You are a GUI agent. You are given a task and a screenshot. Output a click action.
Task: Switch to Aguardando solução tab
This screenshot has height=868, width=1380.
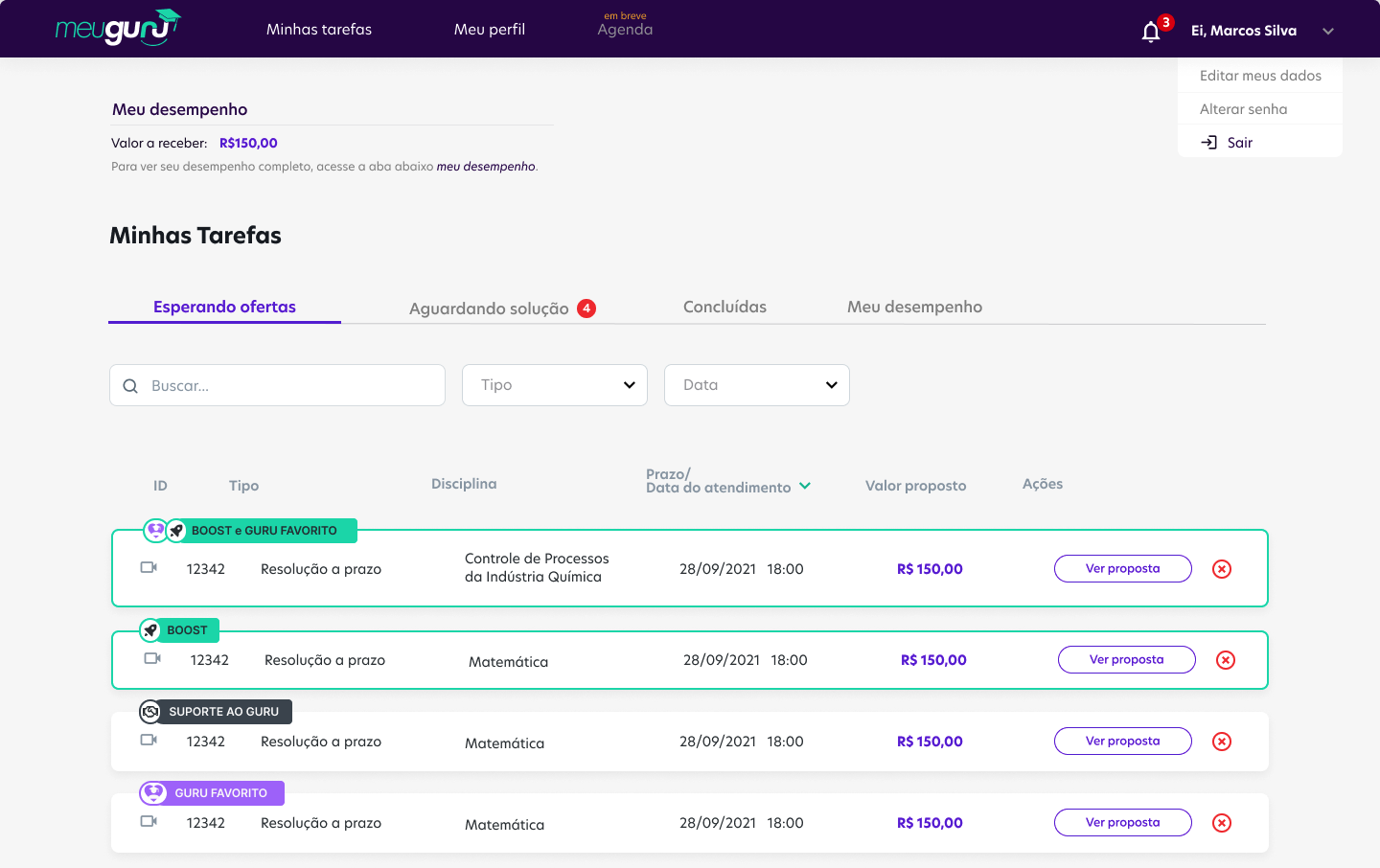(x=489, y=308)
